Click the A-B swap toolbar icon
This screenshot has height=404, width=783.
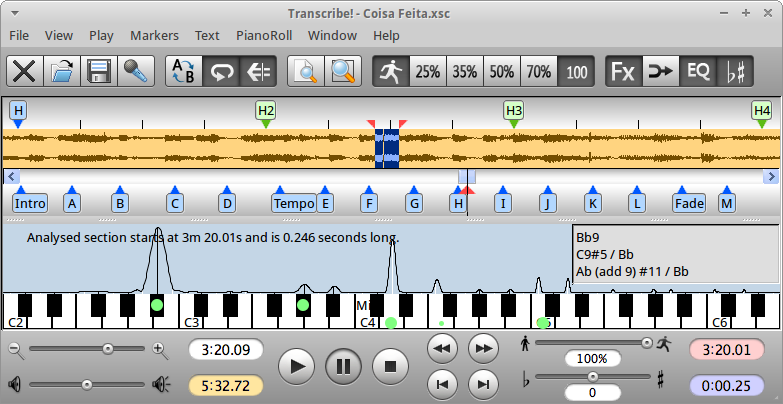point(184,72)
